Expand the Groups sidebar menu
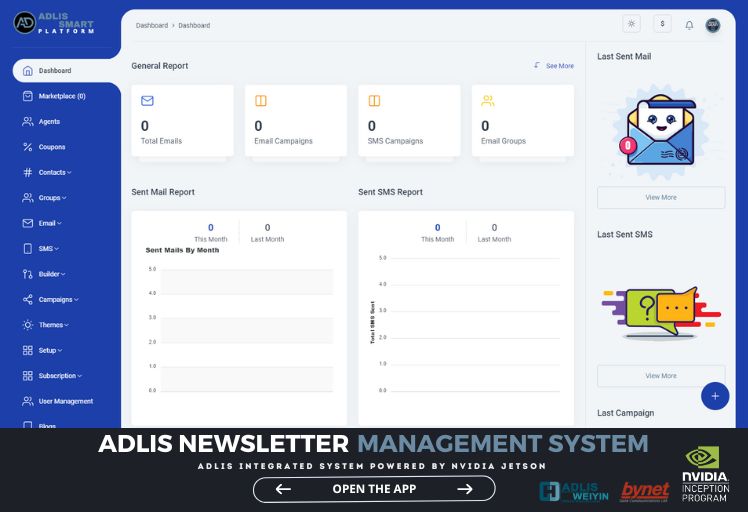The width and height of the screenshot is (748, 512). point(52,198)
